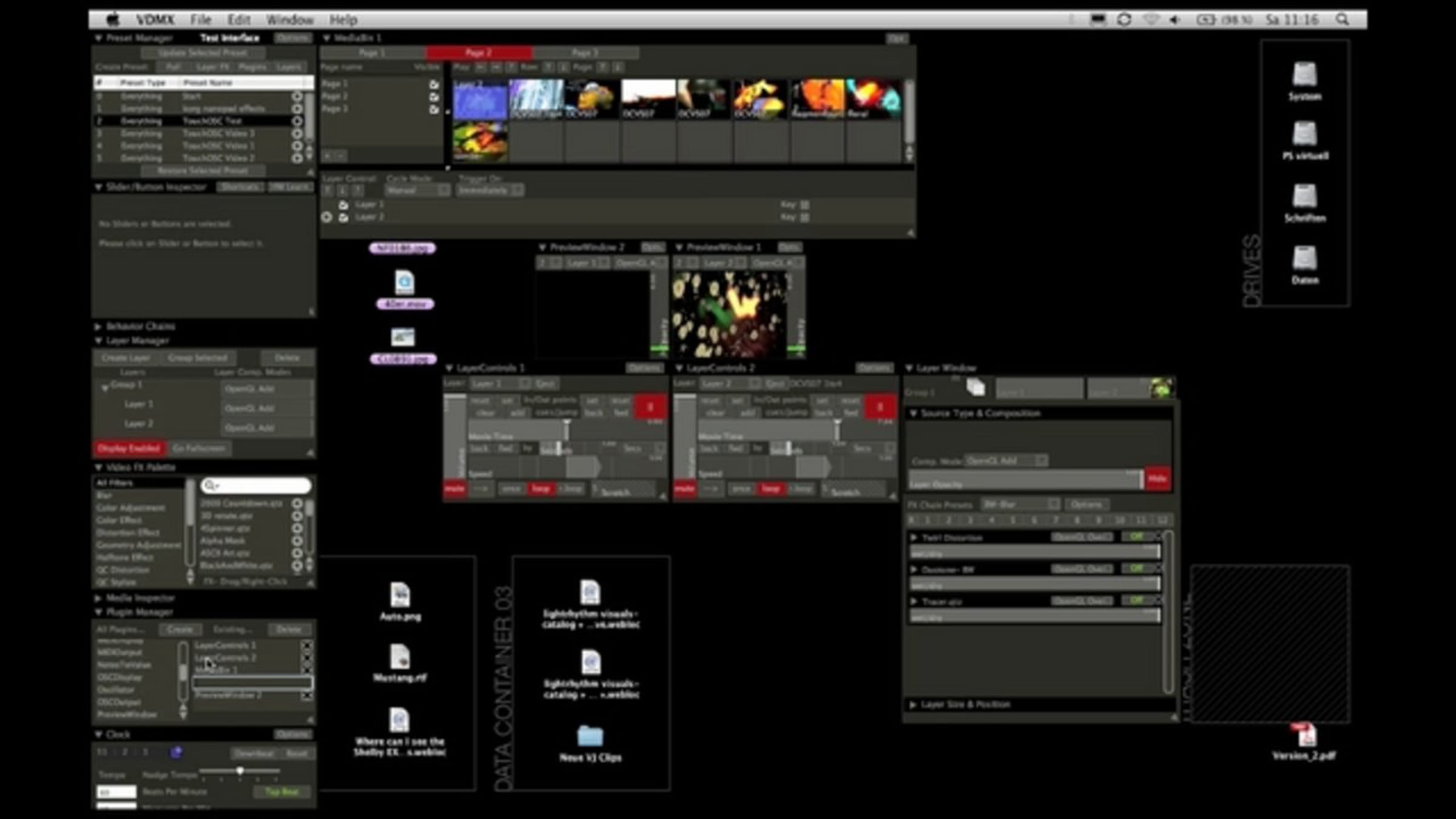Open the Window menu
Viewport: 1456px width, 819px height.
coord(290,19)
